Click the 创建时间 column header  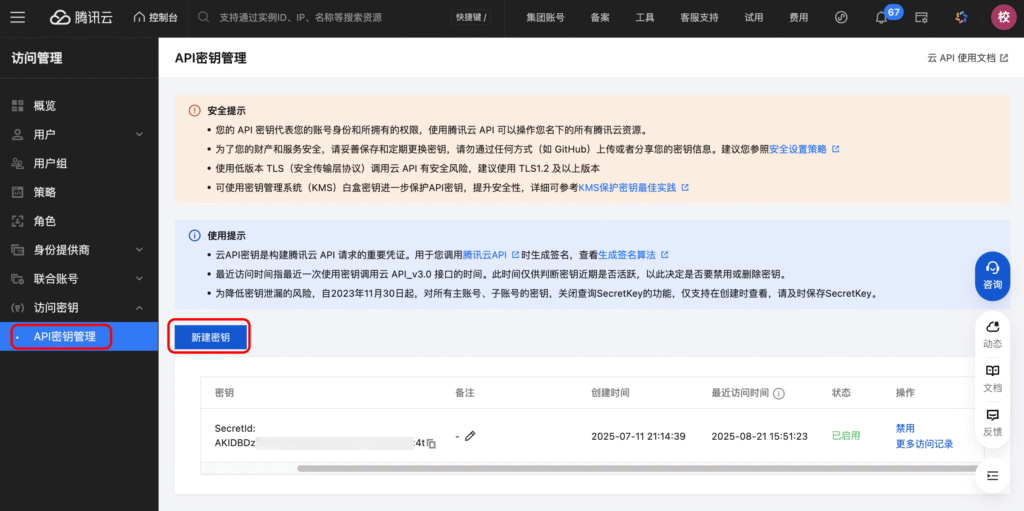pos(610,393)
